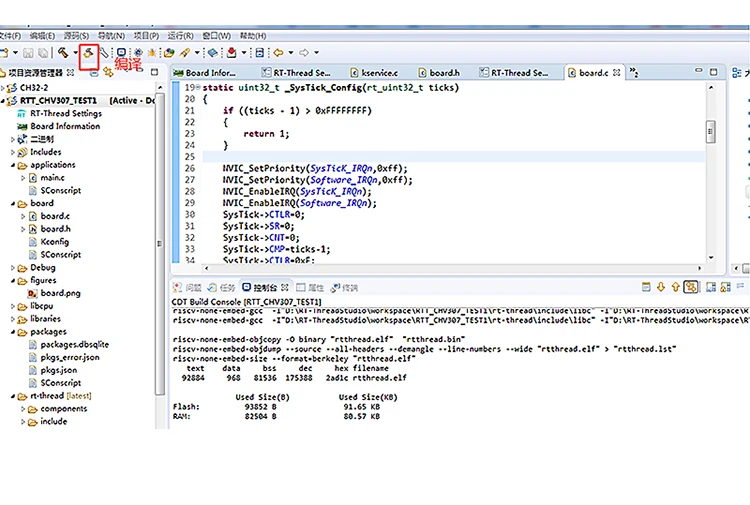Open the Download icon dropdown arrow
750x505 pixels.
click(244, 53)
